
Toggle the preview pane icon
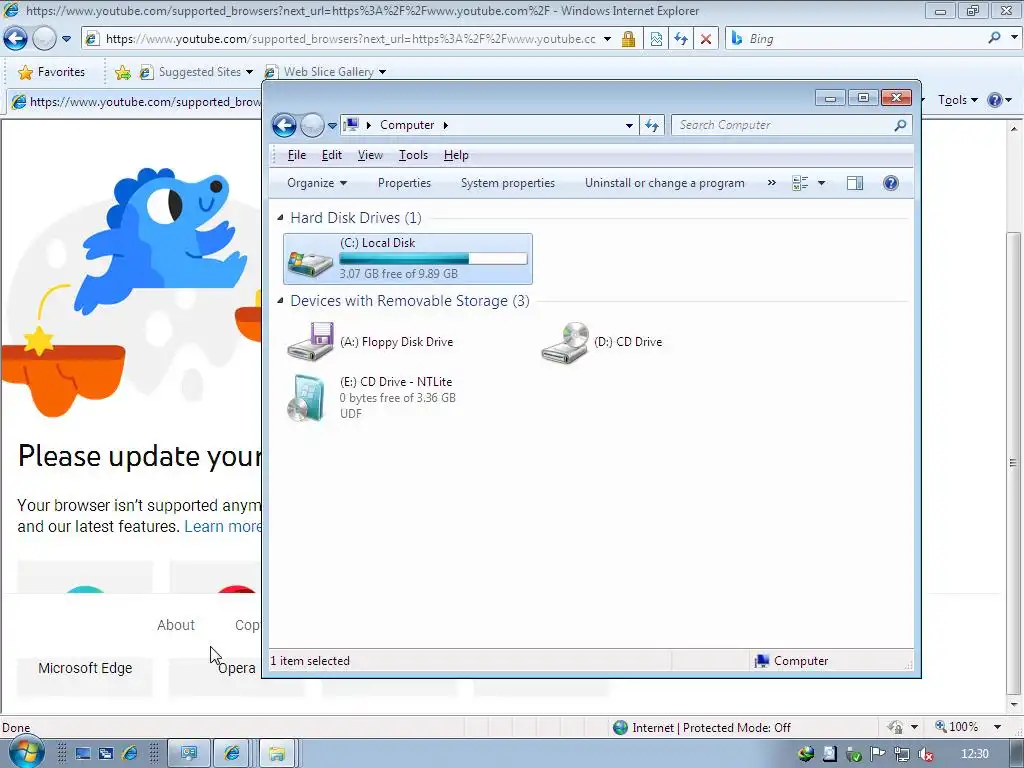tap(855, 183)
